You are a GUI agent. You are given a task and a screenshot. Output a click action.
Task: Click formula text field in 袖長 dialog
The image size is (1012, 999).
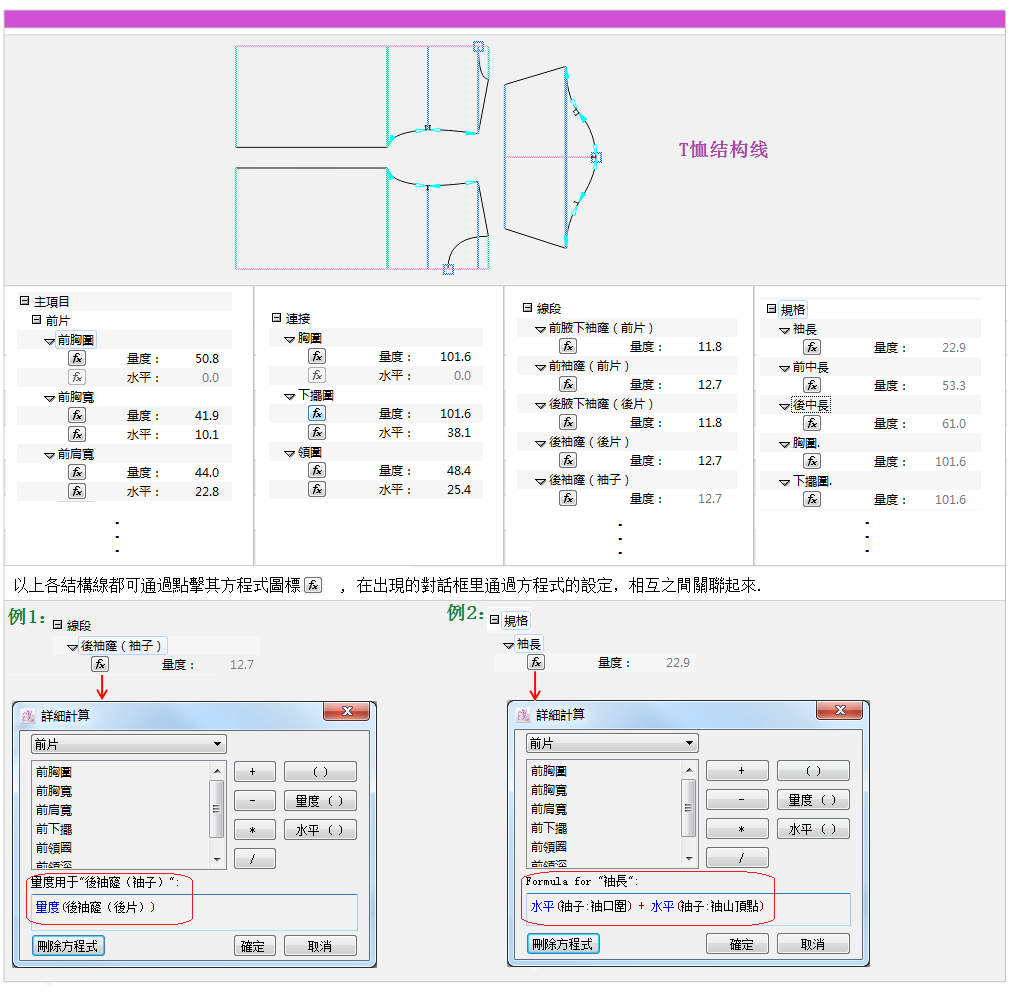[x=688, y=908]
